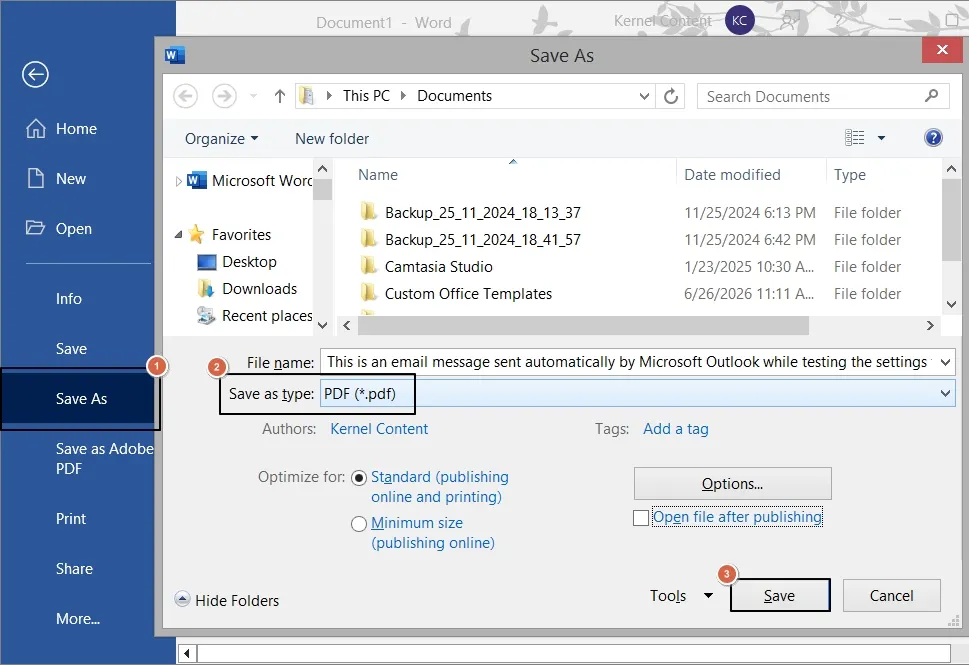
Task: Click the Name column header
Action: pos(378,175)
